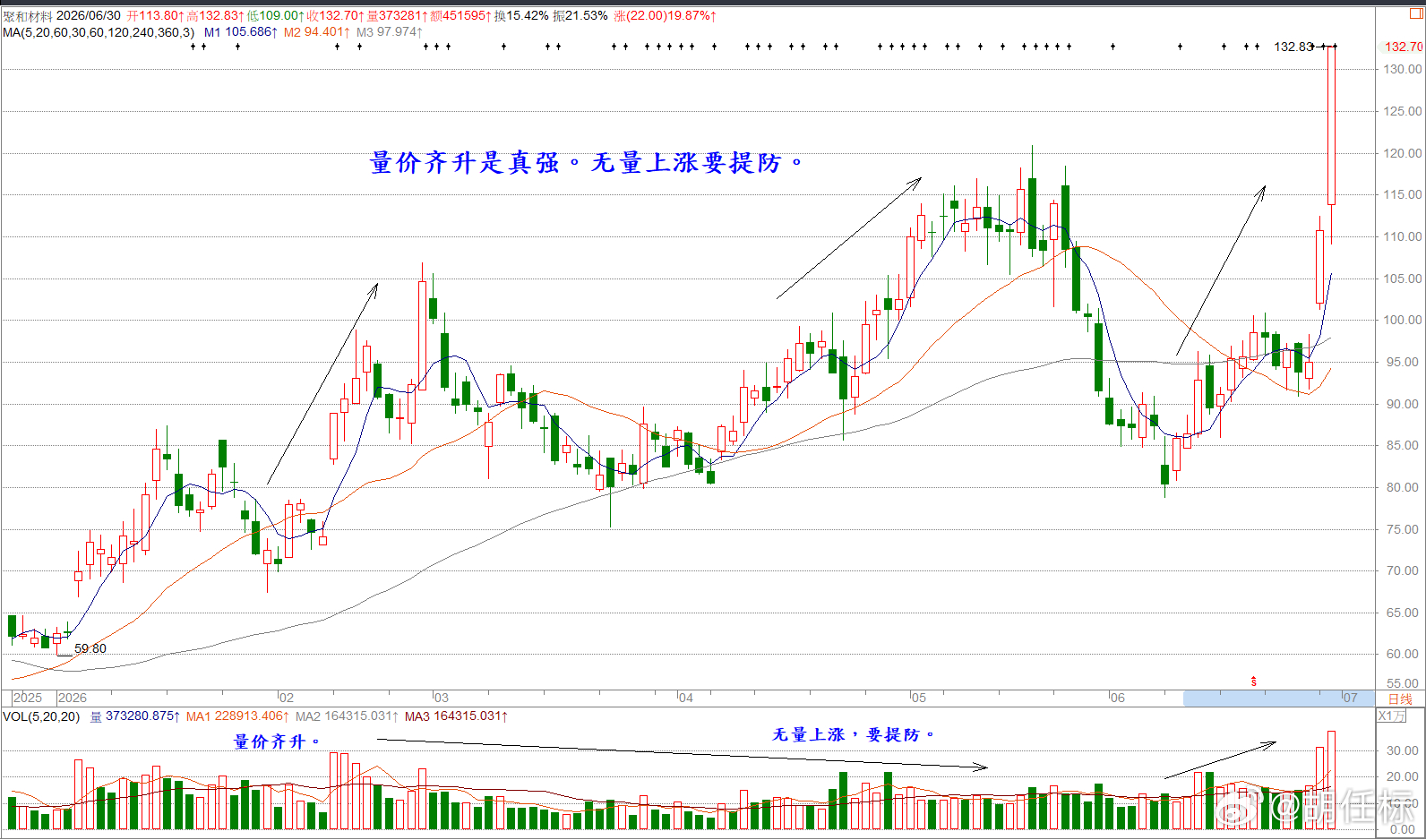
Task: Click the low price 低109.00
Action: [x=276, y=16]
